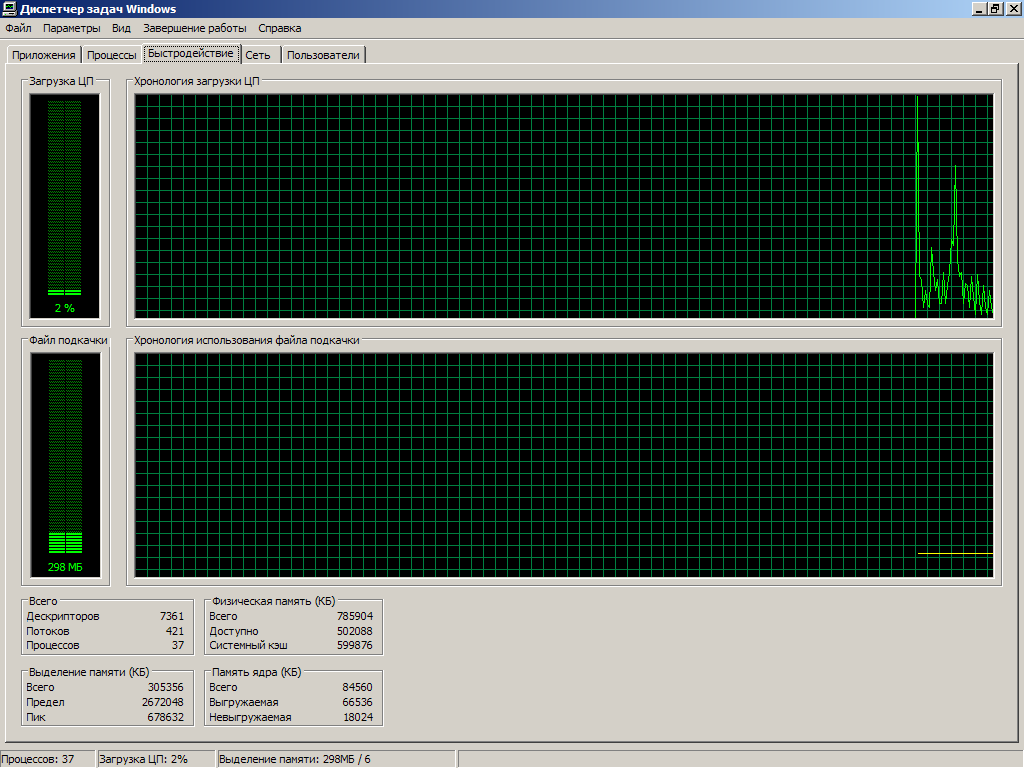This screenshot has width=1024, height=768.
Task: Select the Быстродействие tab
Action: click(190, 53)
